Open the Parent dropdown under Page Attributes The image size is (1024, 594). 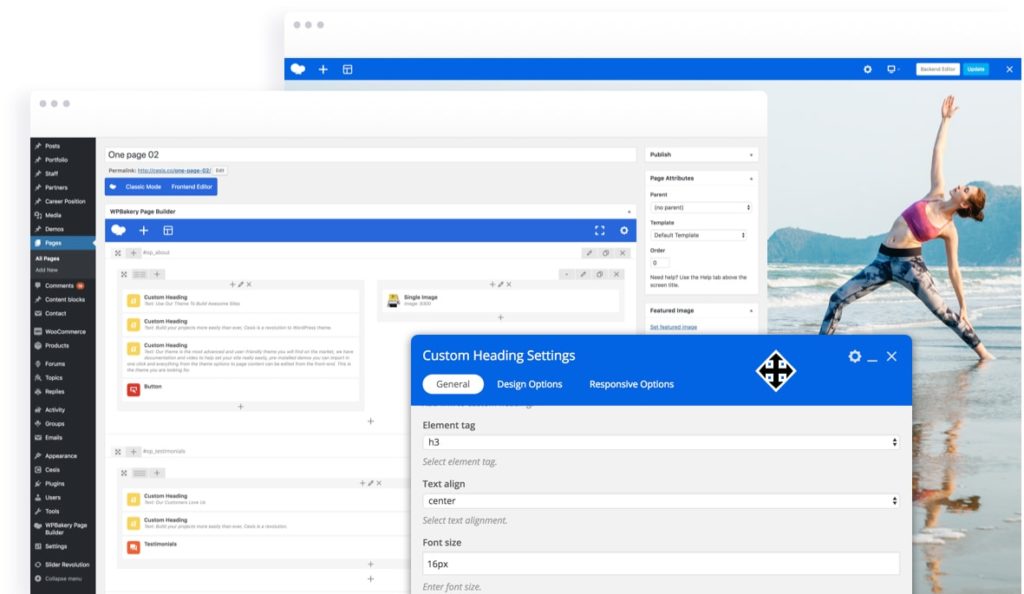[700, 207]
